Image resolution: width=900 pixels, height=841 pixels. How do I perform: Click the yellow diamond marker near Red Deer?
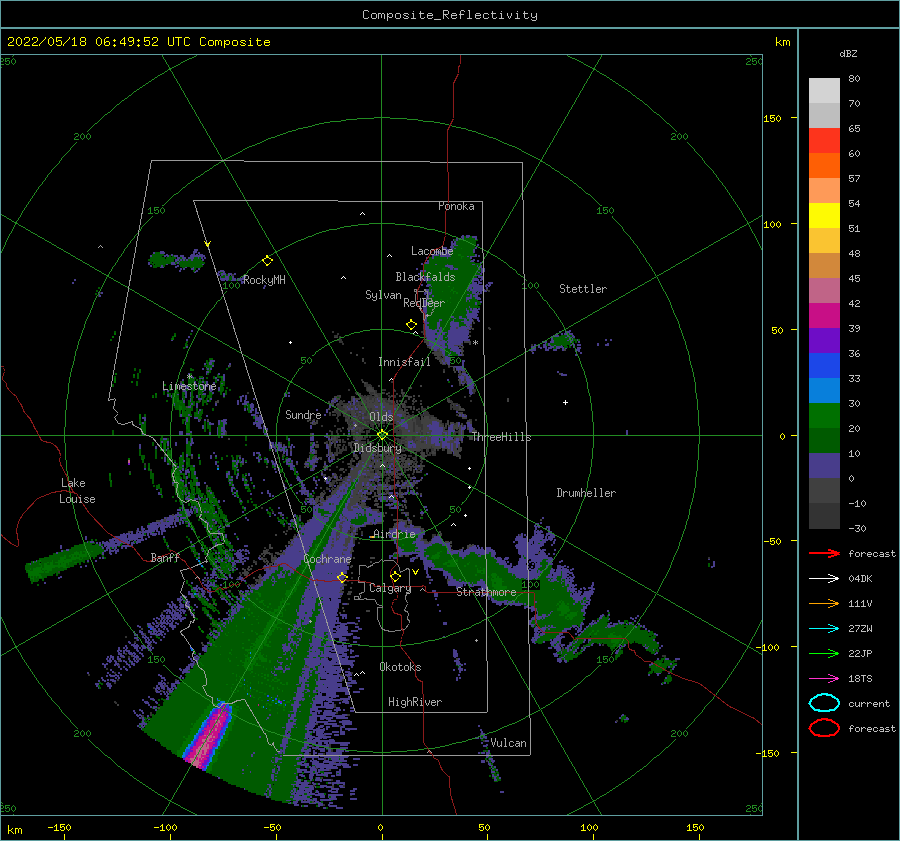click(412, 325)
